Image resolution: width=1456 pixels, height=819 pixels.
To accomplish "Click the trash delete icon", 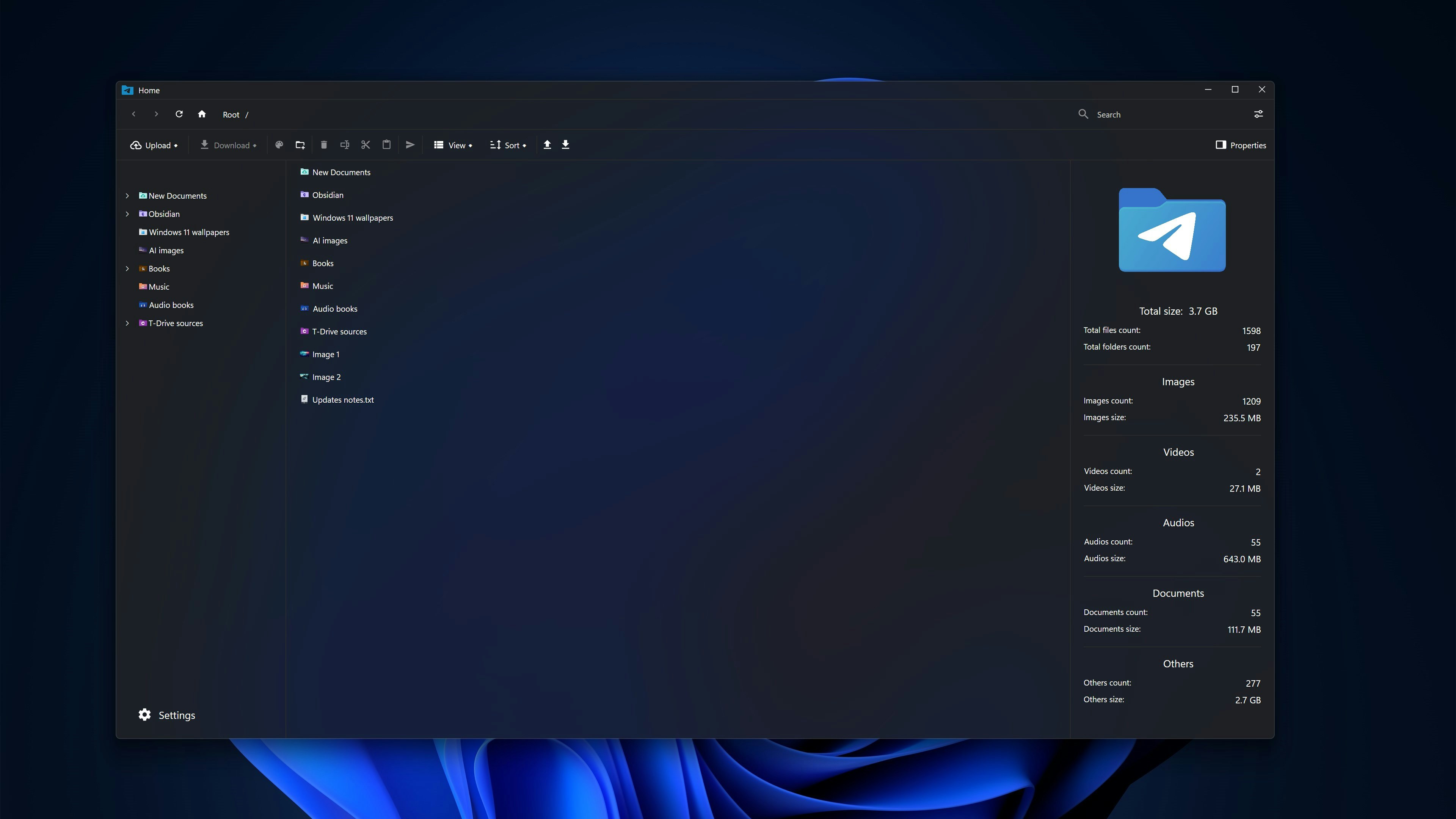I will click(x=324, y=145).
